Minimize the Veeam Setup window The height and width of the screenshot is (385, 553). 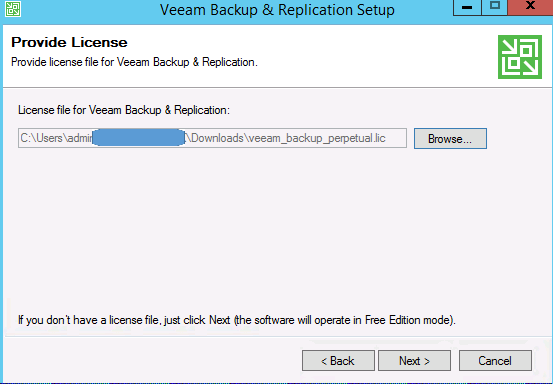point(467,7)
